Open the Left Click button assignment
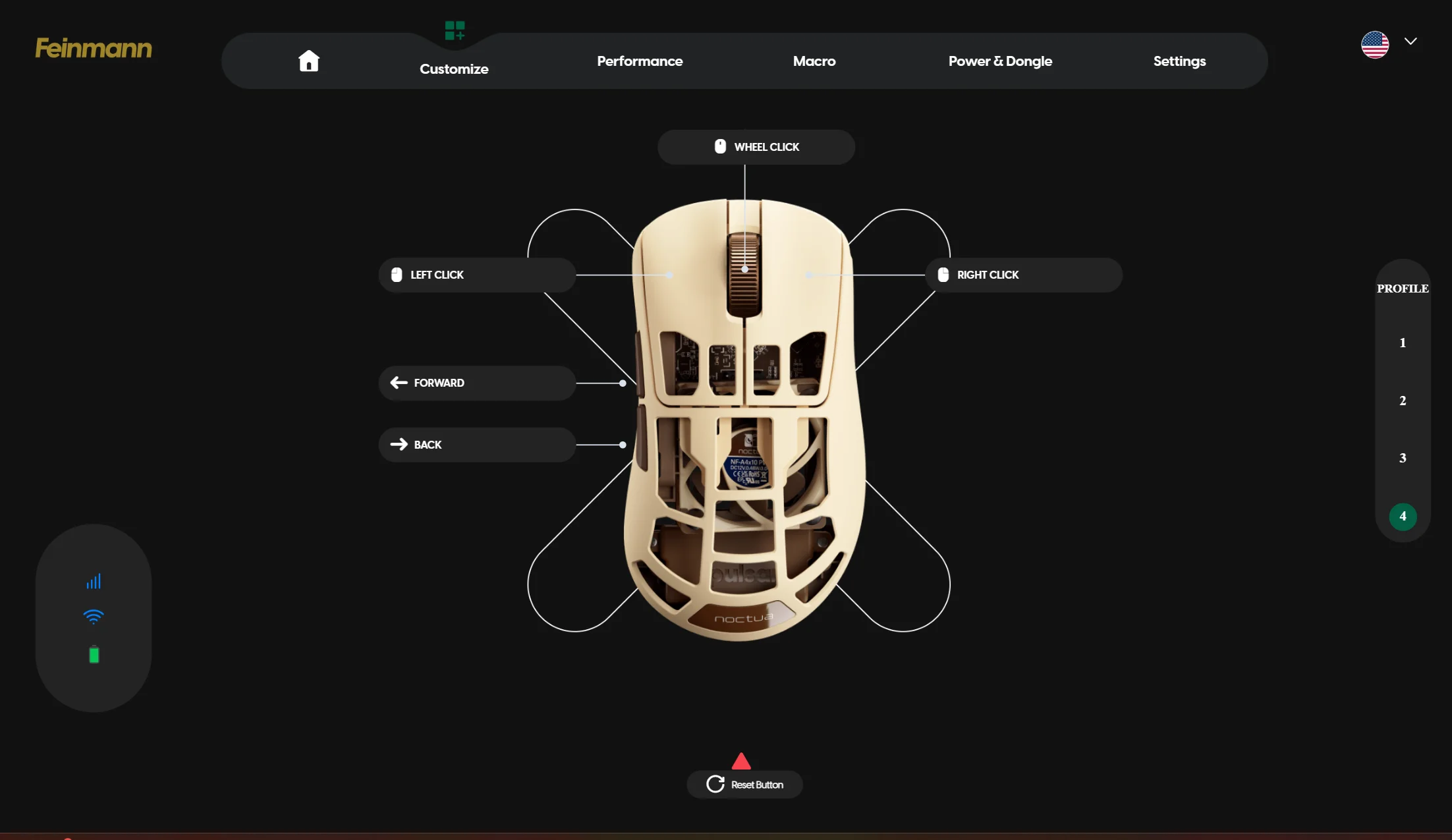The image size is (1452, 840). 477,275
